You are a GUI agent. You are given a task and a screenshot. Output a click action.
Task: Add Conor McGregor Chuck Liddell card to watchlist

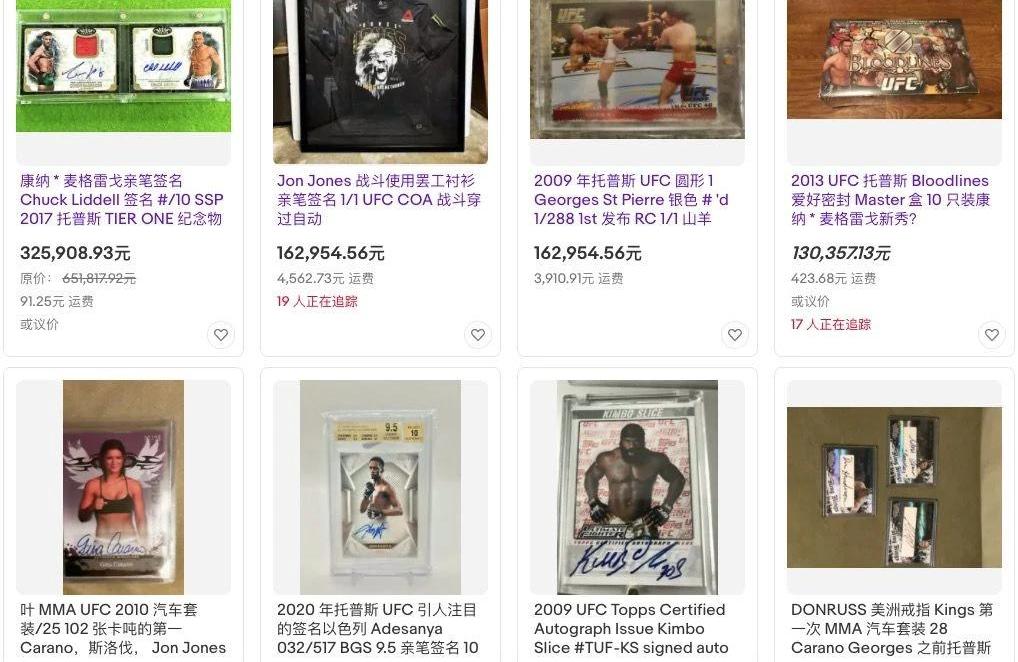click(x=221, y=335)
